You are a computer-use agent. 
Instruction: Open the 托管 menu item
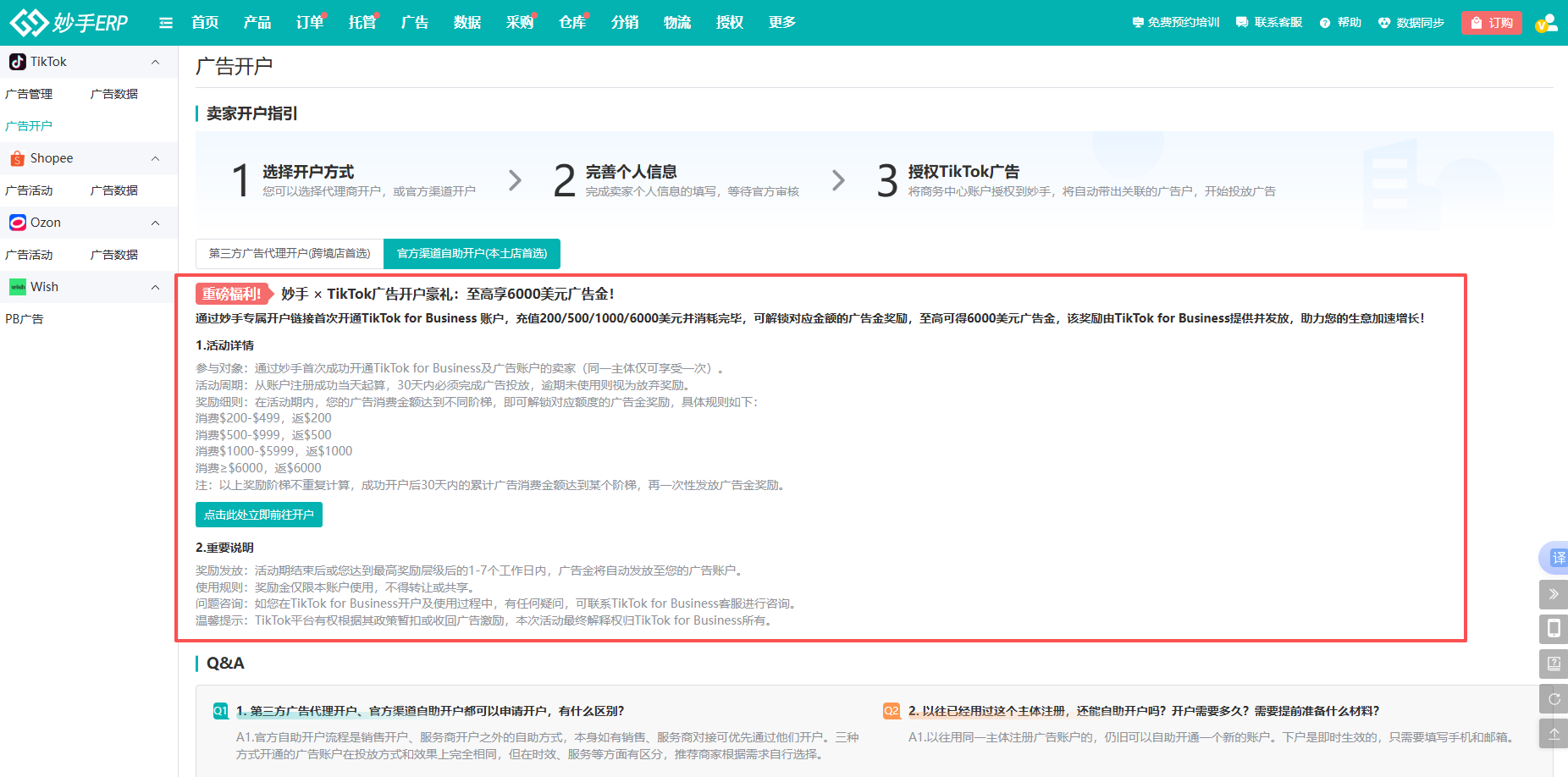pyautogui.click(x=361, y=22)
